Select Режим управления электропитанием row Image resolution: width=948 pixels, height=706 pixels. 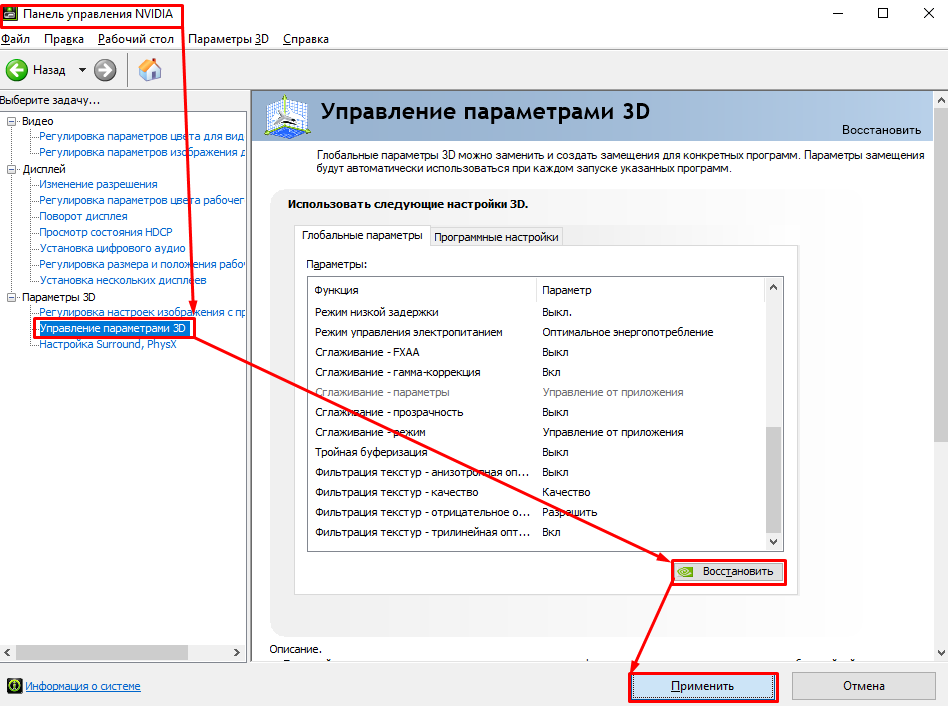click(536, 332)
